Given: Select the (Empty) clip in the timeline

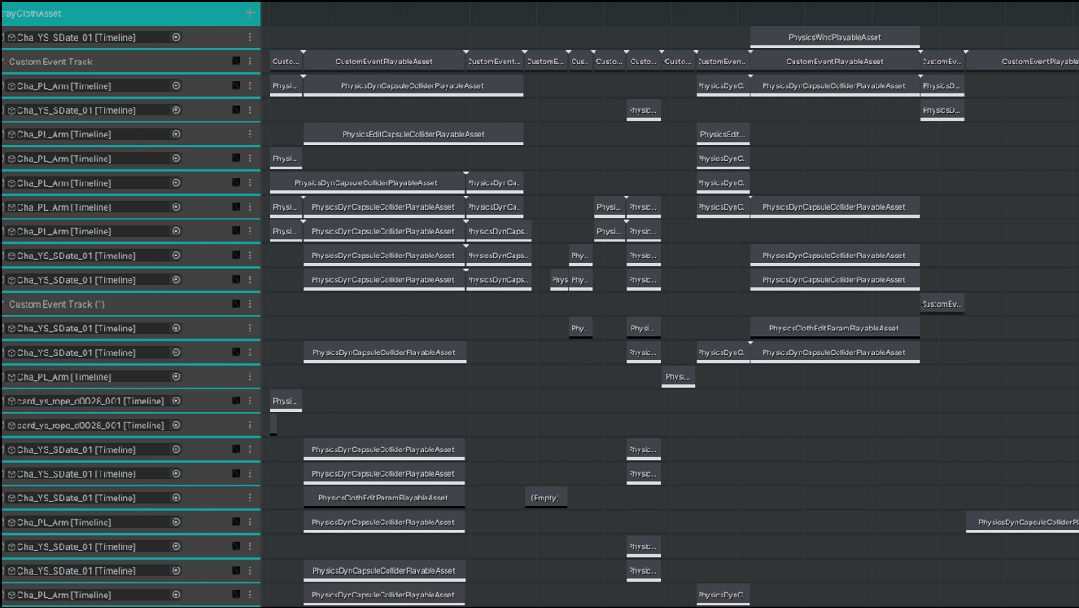Looking at the screenshot, I should [x=546, y=498].
